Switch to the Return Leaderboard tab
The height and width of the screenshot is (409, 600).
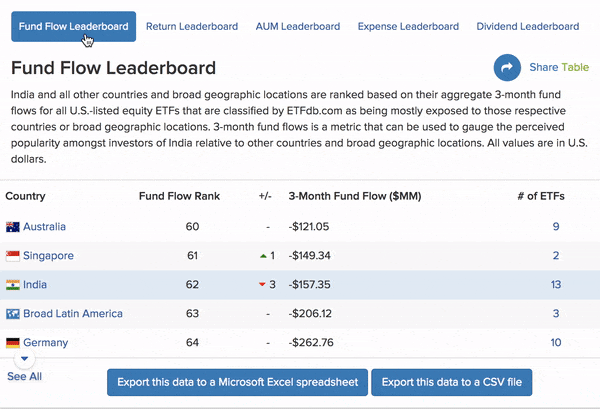(x=192, y=27)
